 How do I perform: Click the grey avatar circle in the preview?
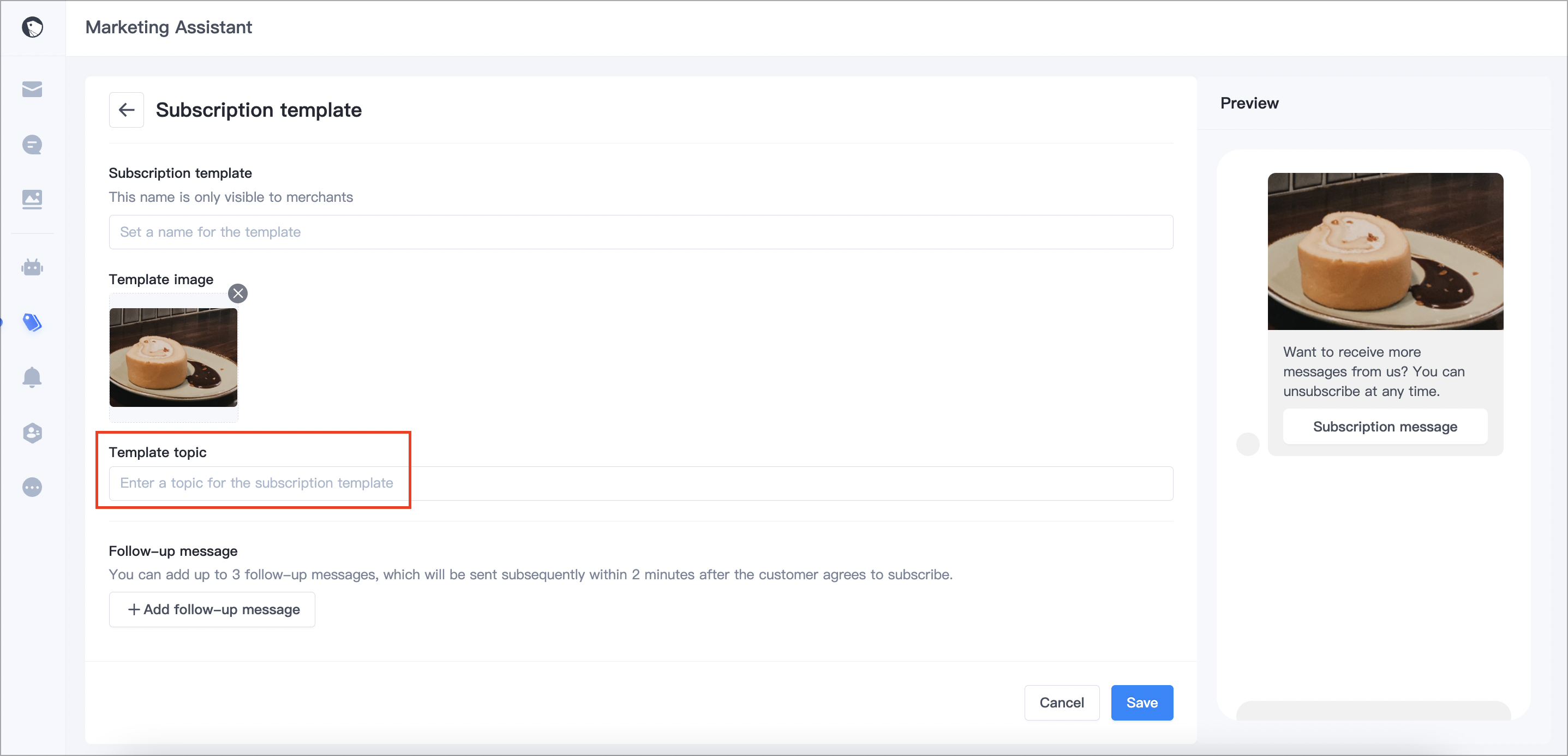(x=1247, y=445)
